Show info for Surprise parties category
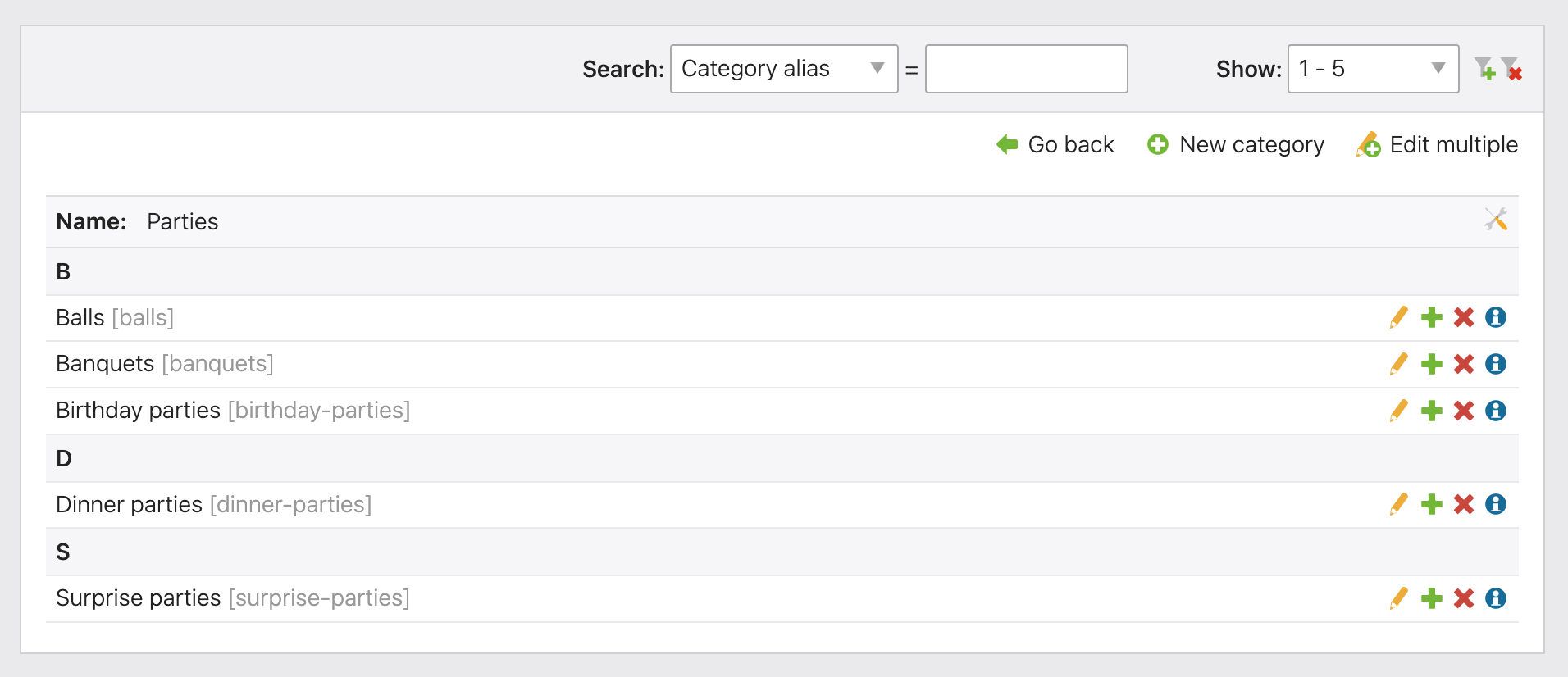1568x677 pixels. tap(1496, 598)
